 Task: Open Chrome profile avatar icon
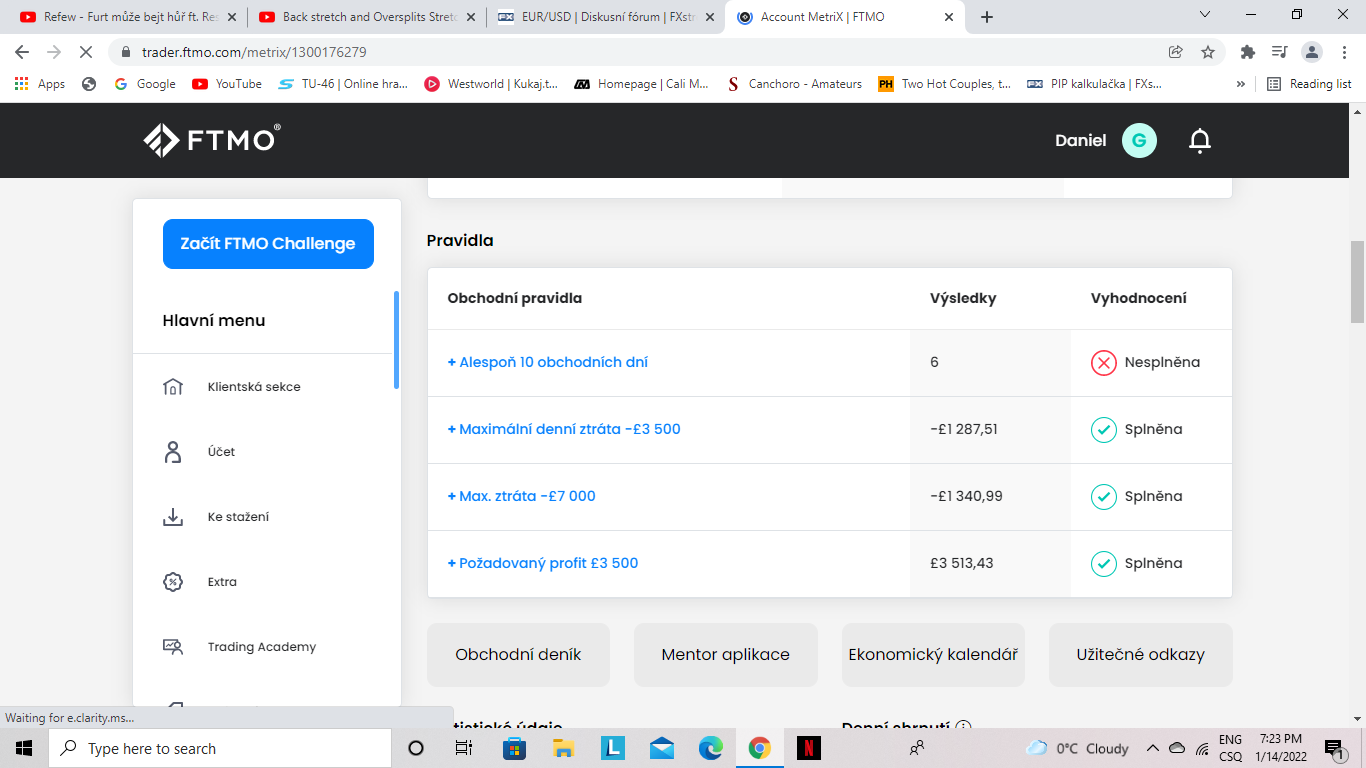[x=1312, y=52]
